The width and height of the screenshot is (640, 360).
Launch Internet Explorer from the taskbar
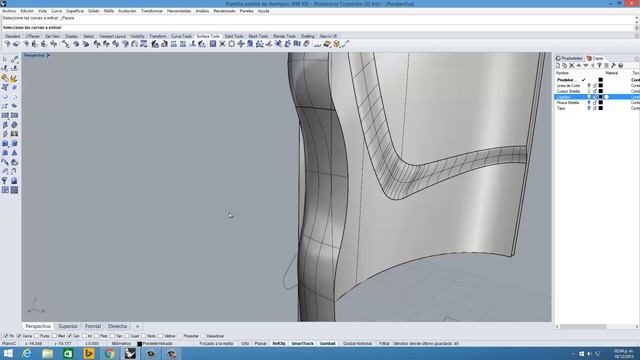click(27, 353)
